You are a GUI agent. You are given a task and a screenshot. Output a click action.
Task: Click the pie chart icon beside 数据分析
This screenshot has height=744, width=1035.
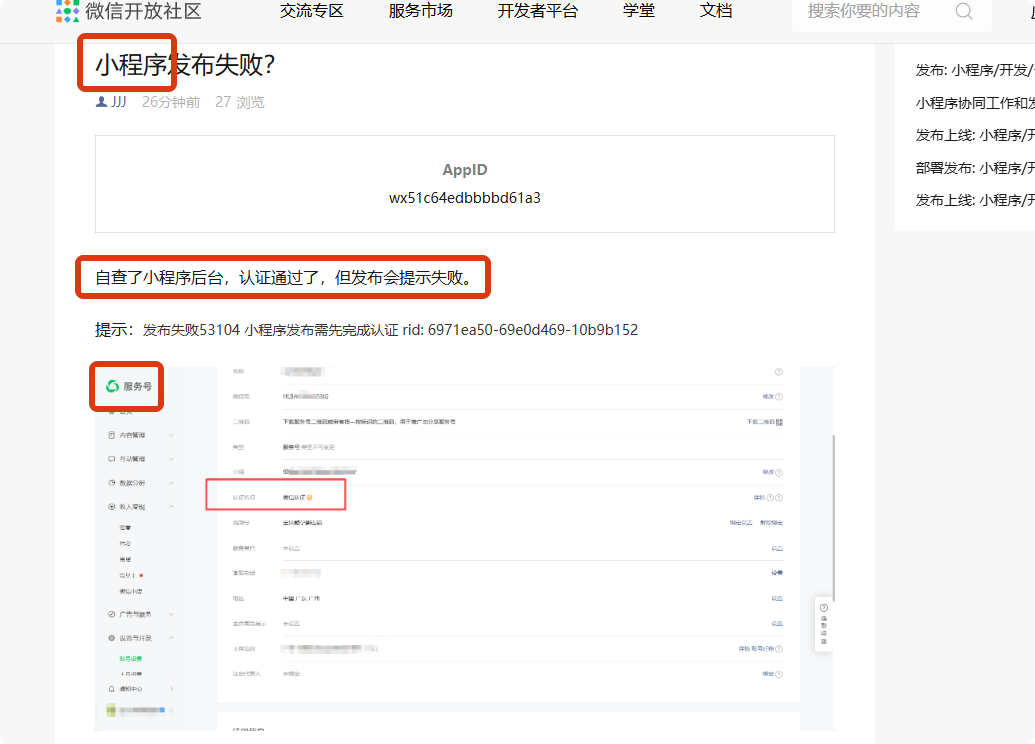tap(112, 483)
